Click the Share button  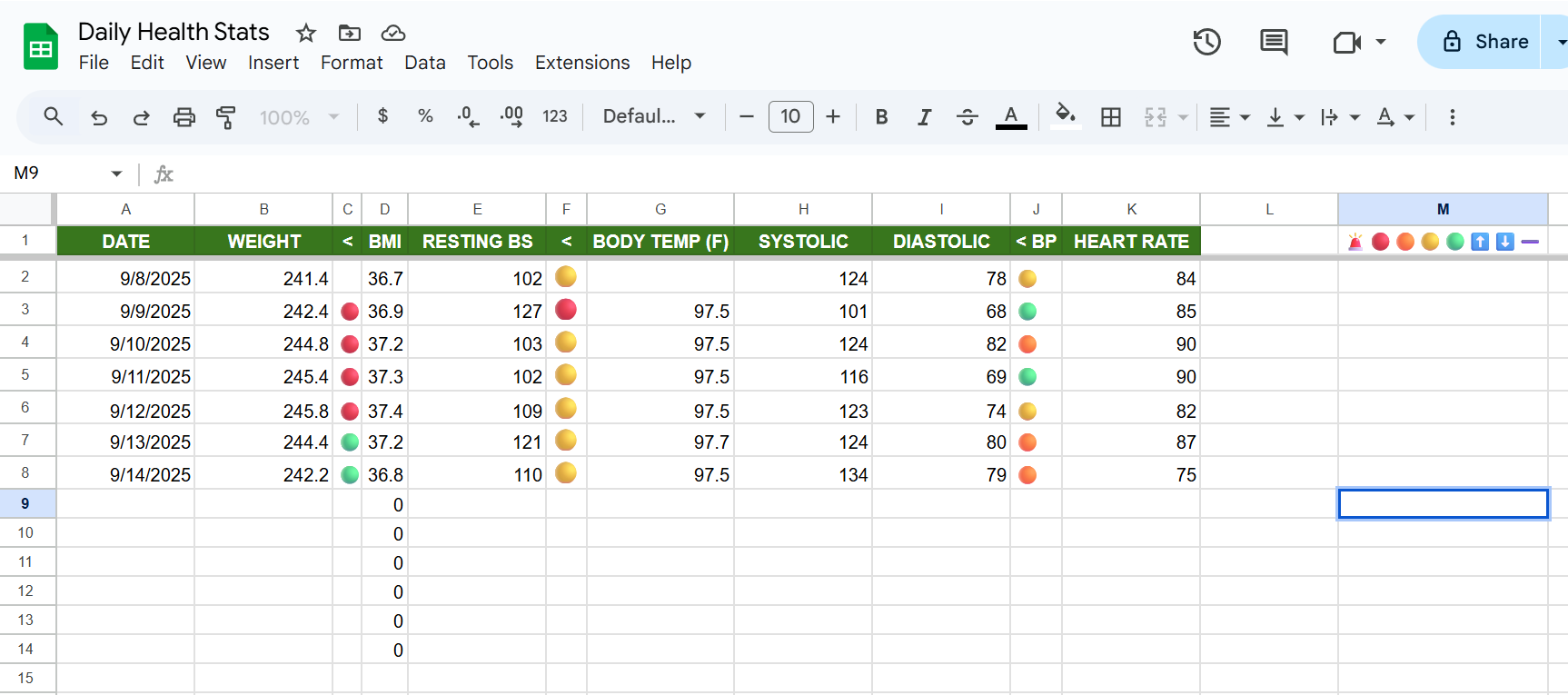(1484, 42)
